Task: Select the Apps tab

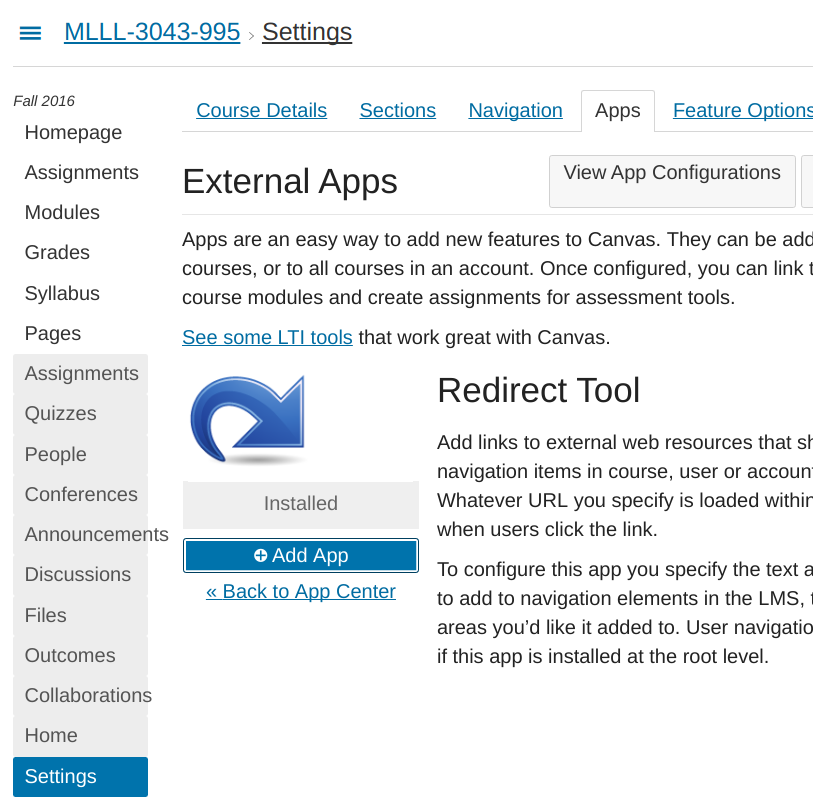Action: click(x=618, y=111)
